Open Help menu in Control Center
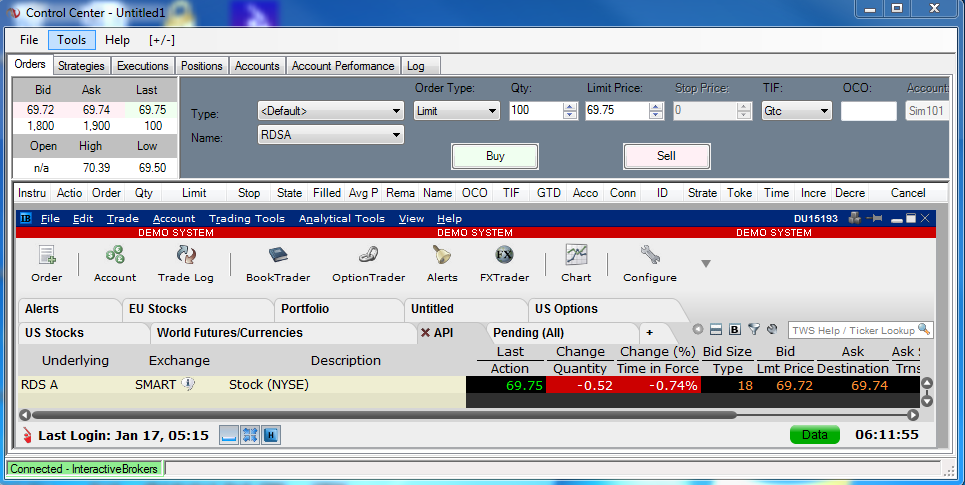The width and height of the screenshot is (965, 485). point(117,40)
